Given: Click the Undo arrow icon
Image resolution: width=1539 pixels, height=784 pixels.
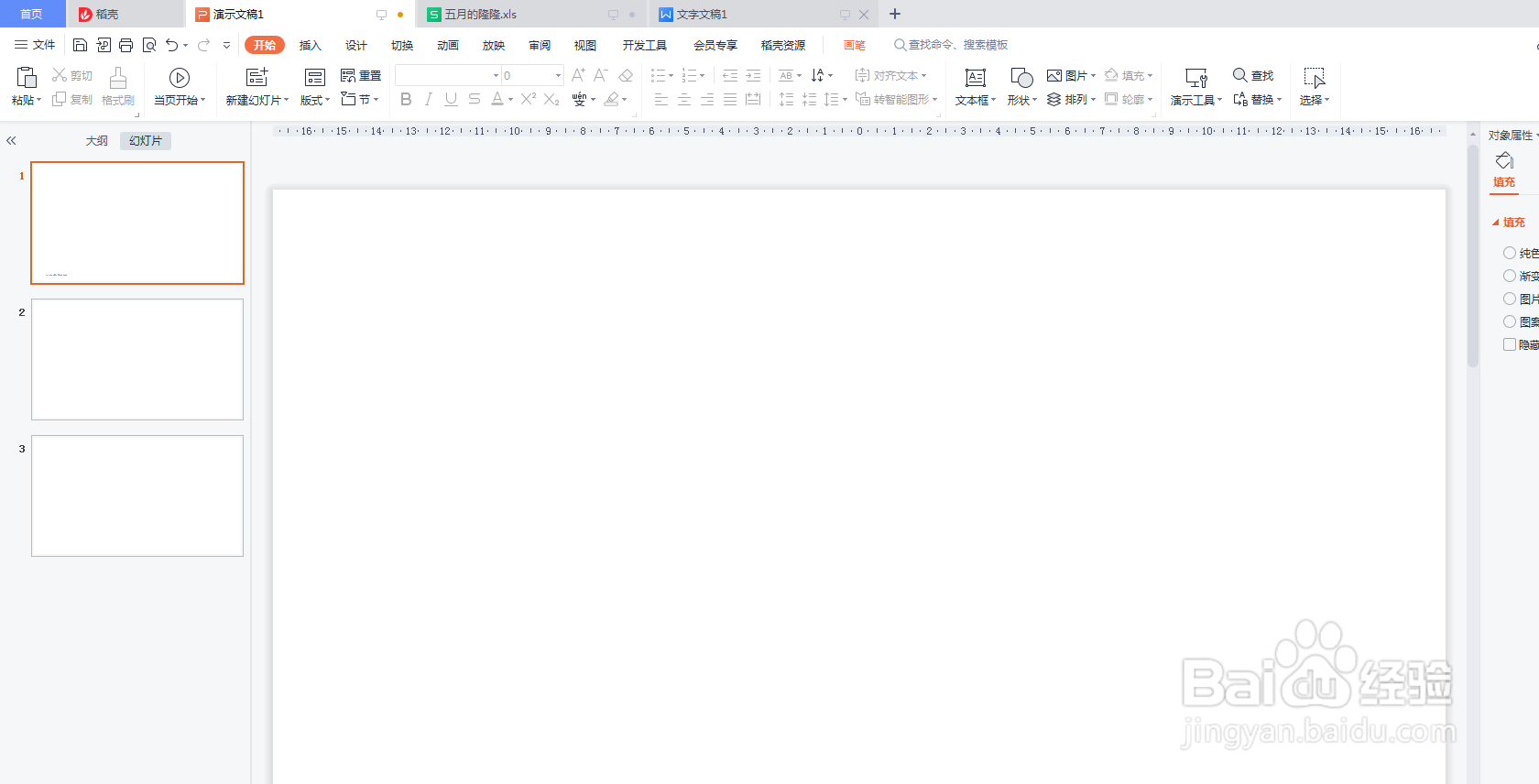Looking at the screenshot, I should click(171, 45).
